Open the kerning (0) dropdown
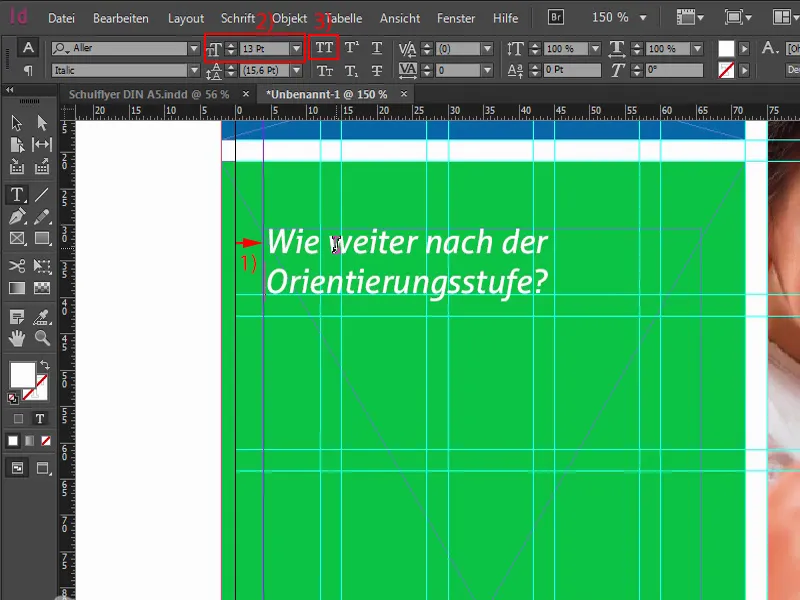The width and height of the screenshot is (800, 600). point(487,48)
